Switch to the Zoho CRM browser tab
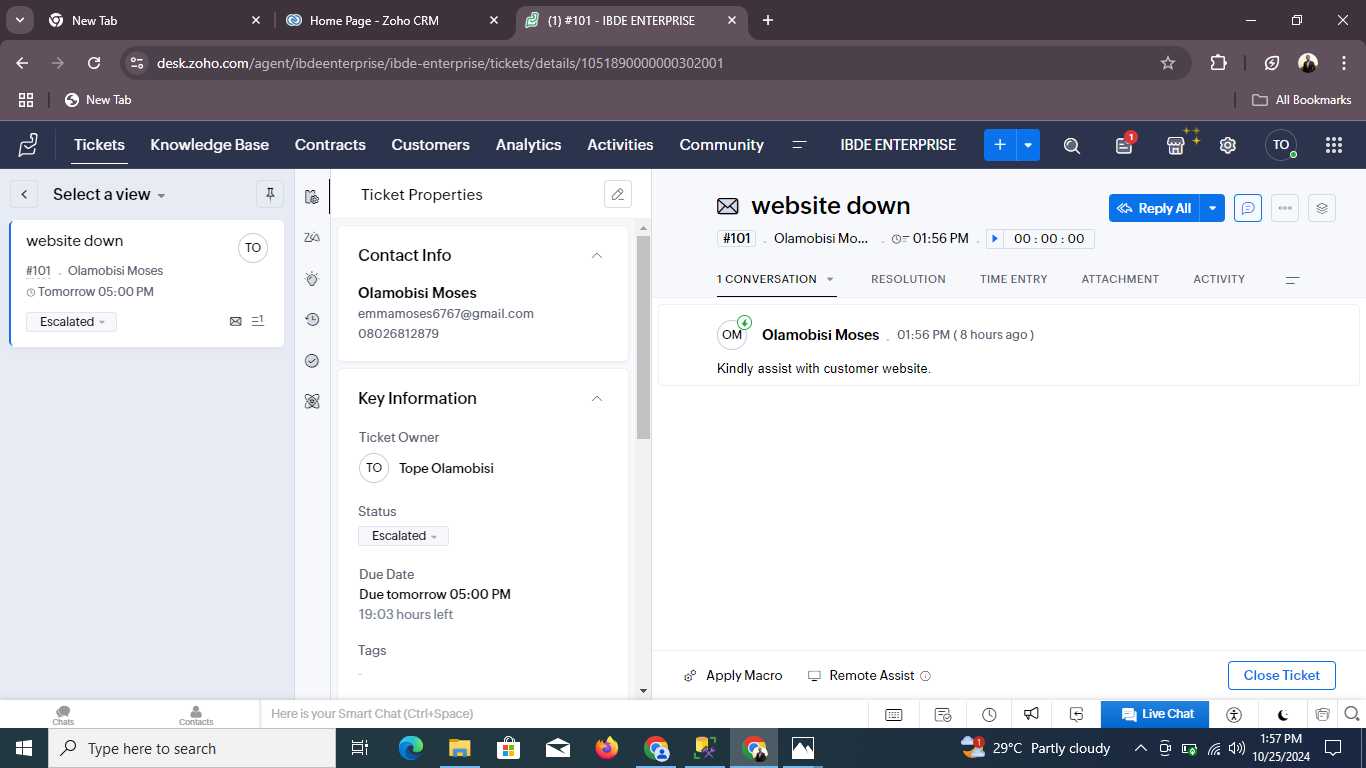The image size is (1366, 768). coord(394,20)
